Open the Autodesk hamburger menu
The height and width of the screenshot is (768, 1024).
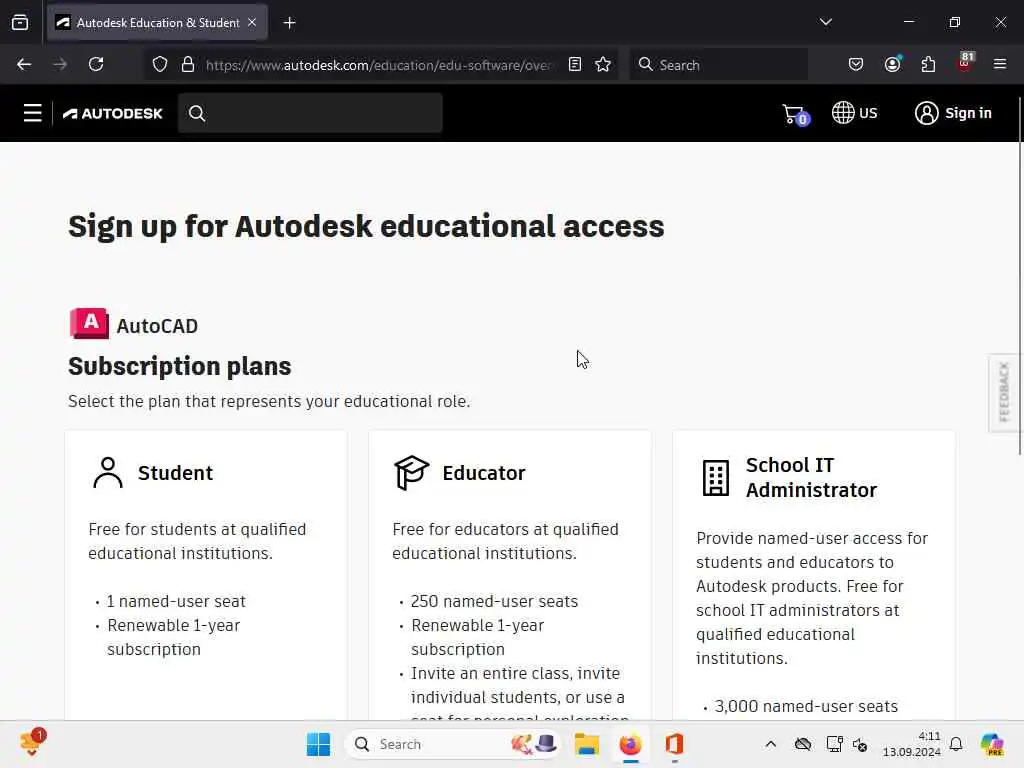coord(33,113)
